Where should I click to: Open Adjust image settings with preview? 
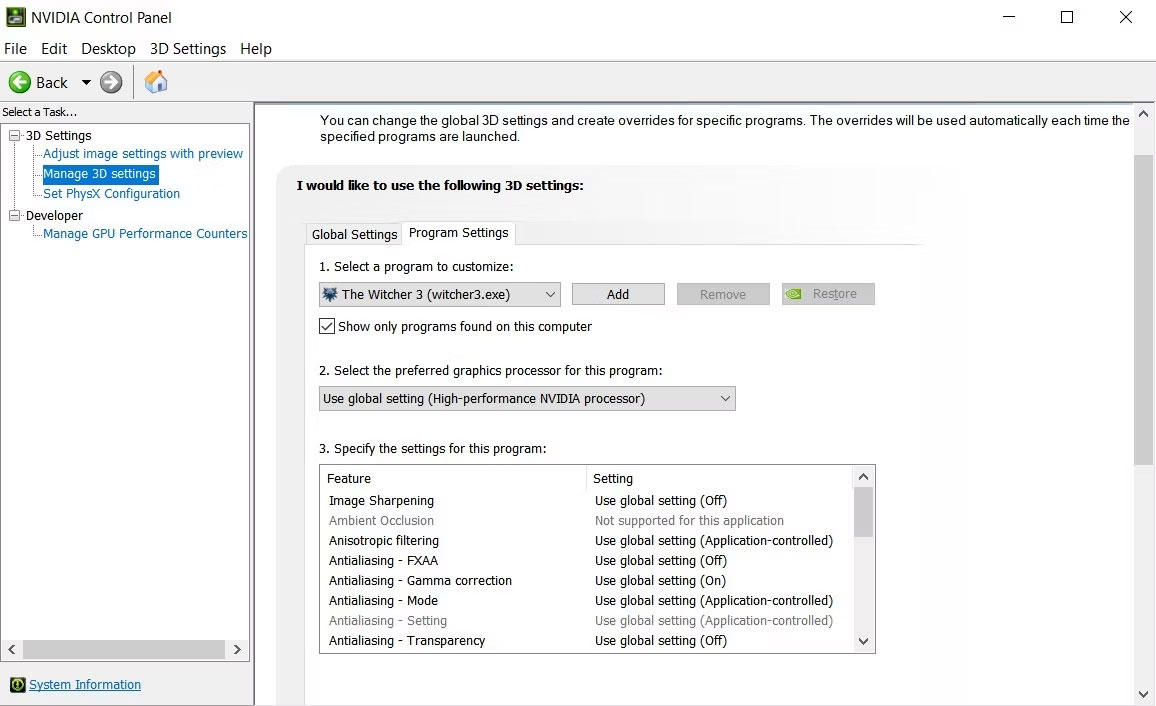[x=143, y=153]
